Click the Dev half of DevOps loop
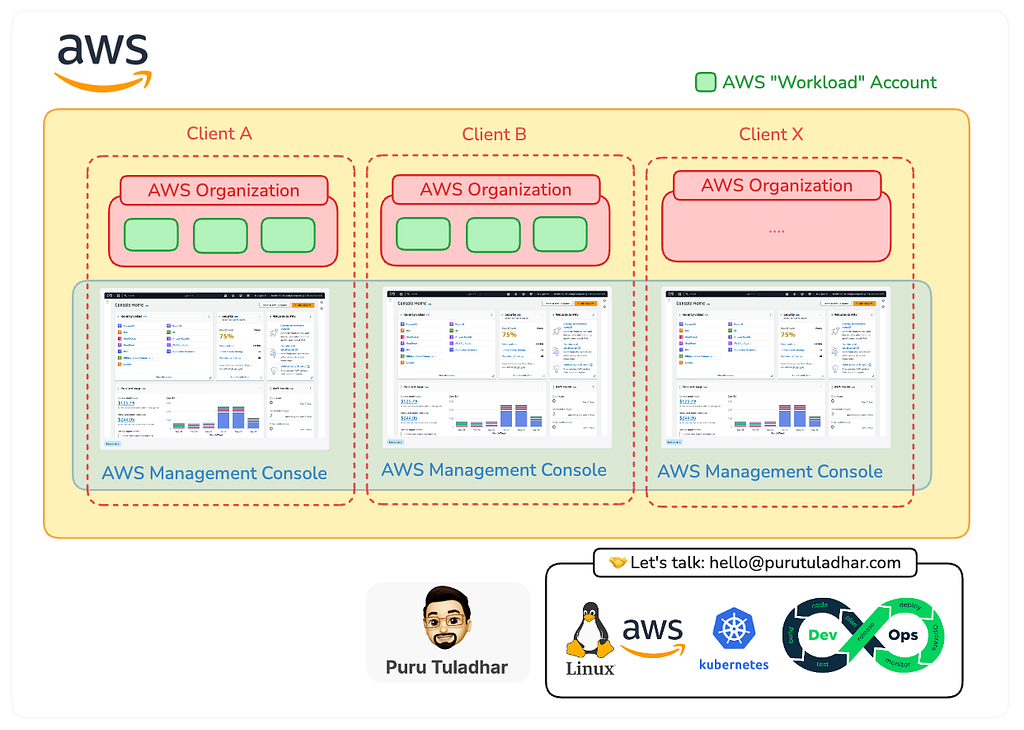This screenshot has width=1024, height=730. point(822,635)
